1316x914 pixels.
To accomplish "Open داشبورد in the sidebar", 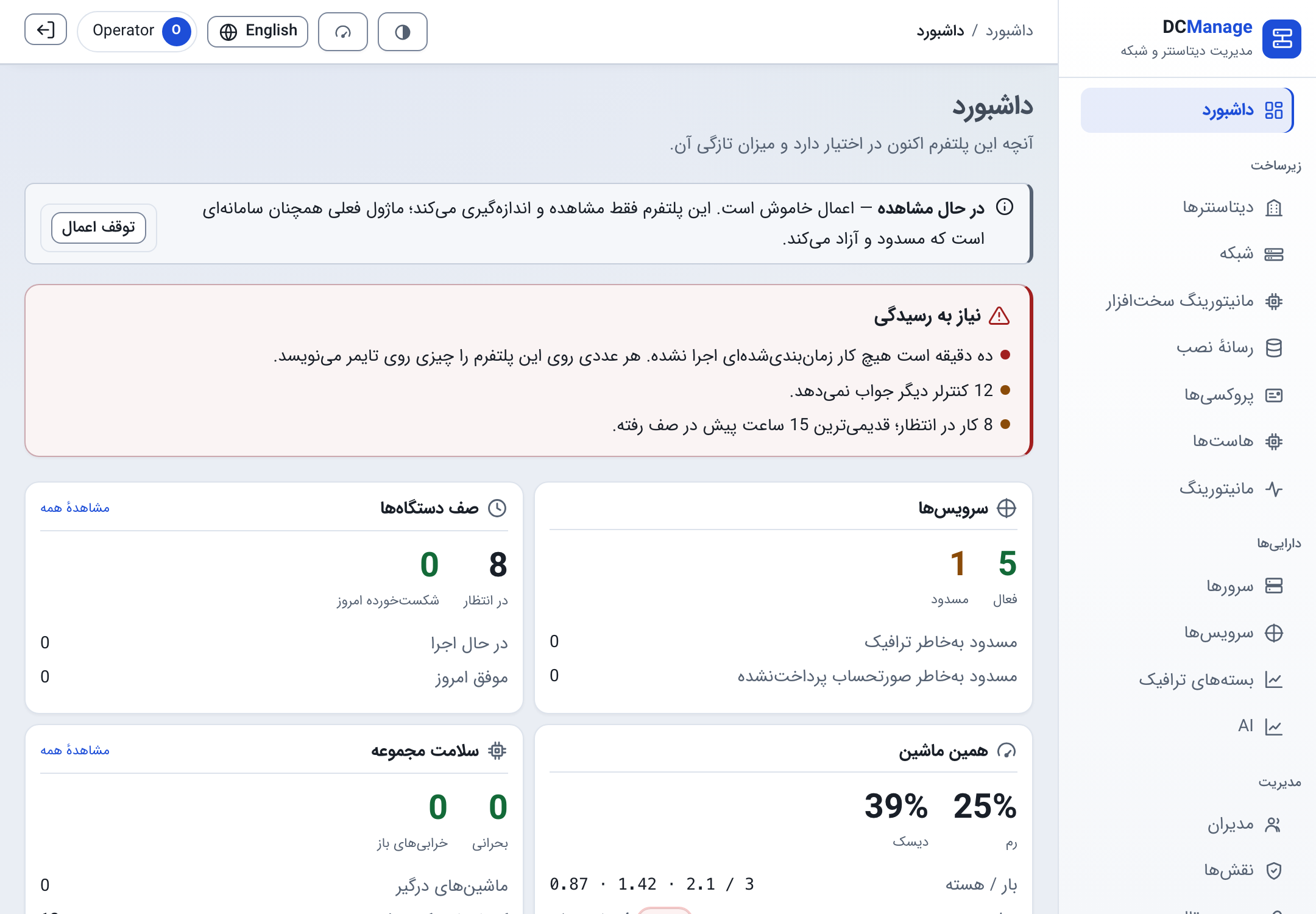I will [1187, 110].
